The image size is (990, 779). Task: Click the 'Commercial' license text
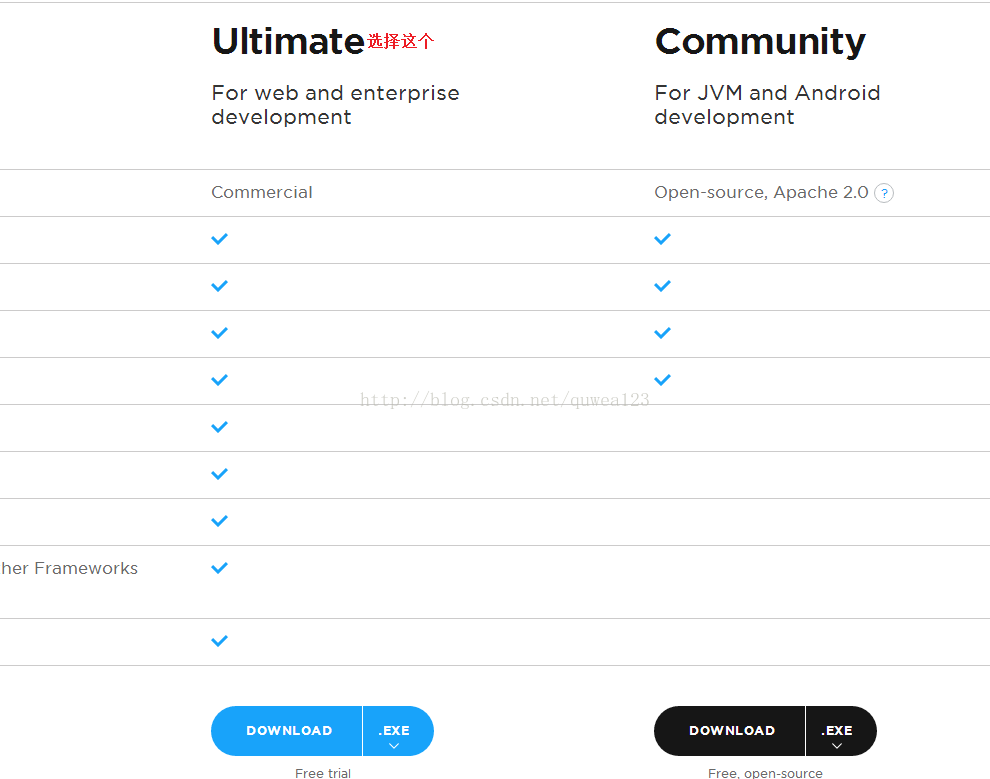(x=261, y=192)
